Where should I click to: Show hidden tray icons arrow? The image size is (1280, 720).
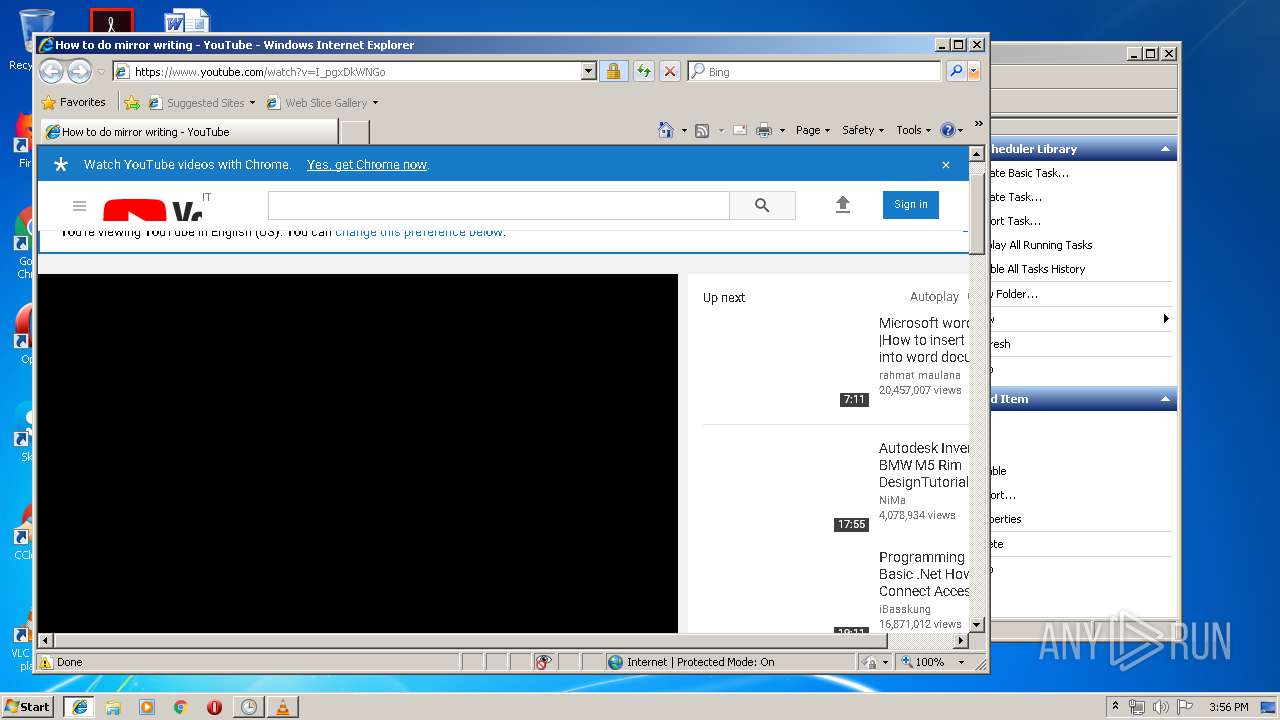(x=1115, y=706)
